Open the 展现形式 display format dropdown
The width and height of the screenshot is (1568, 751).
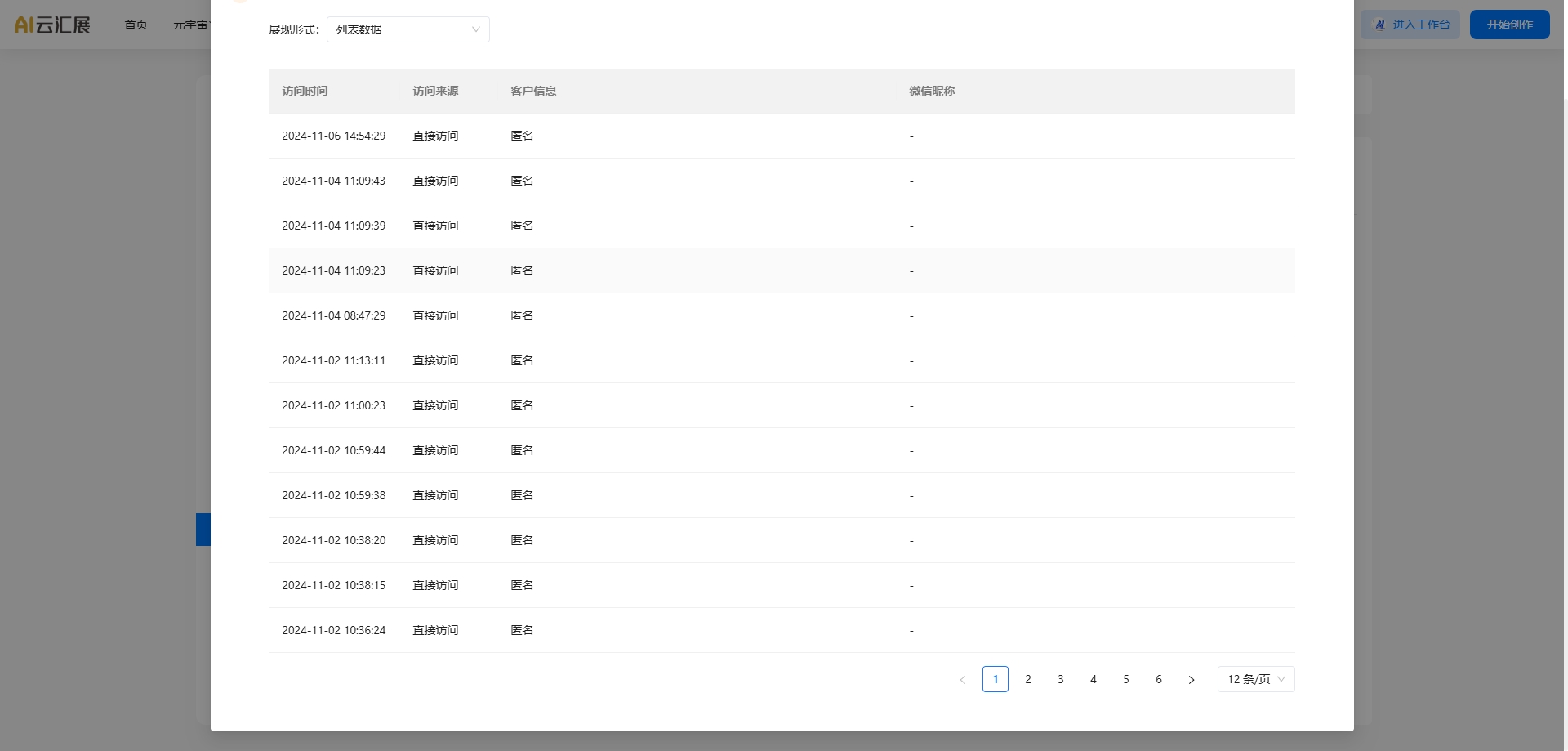point(408,29)
